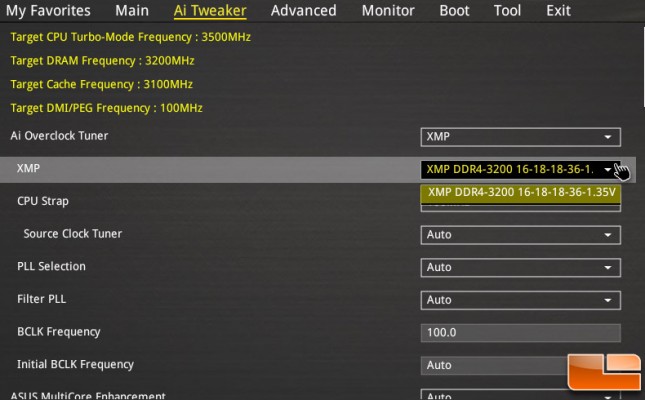Open the Tool tab
Image resolution: width=645 pixels, height=400 pixels.
507,10
